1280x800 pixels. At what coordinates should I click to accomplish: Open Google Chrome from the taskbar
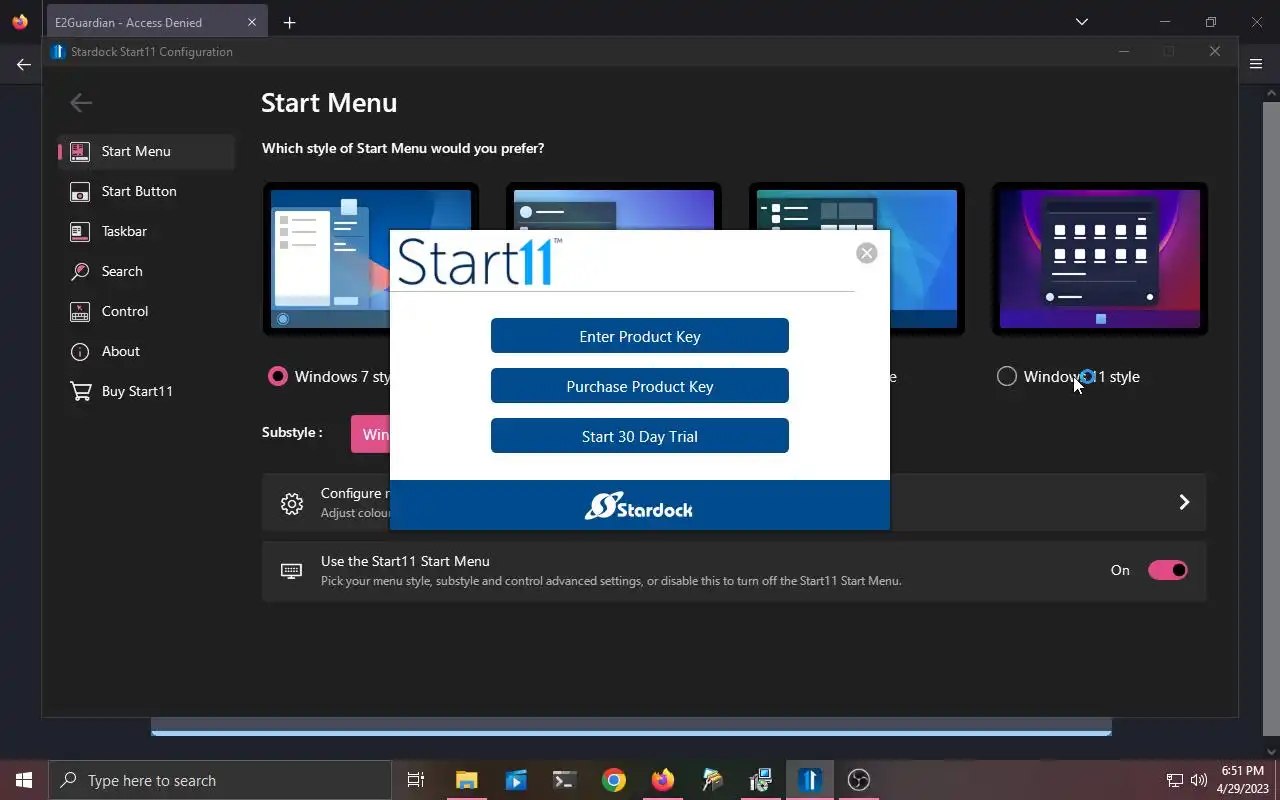coord(614,780)
